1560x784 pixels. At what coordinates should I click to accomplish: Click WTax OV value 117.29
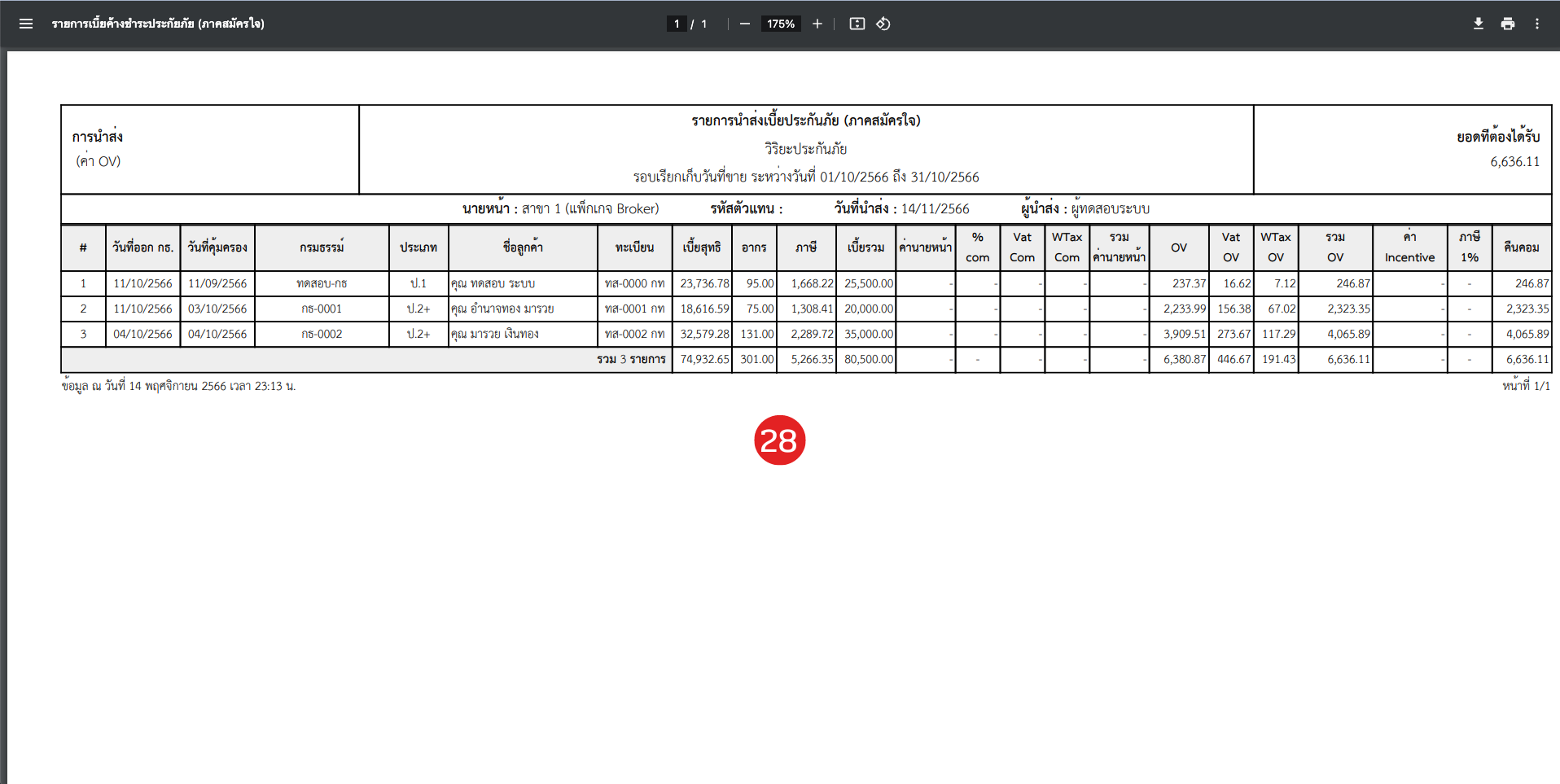[1279, 334]
